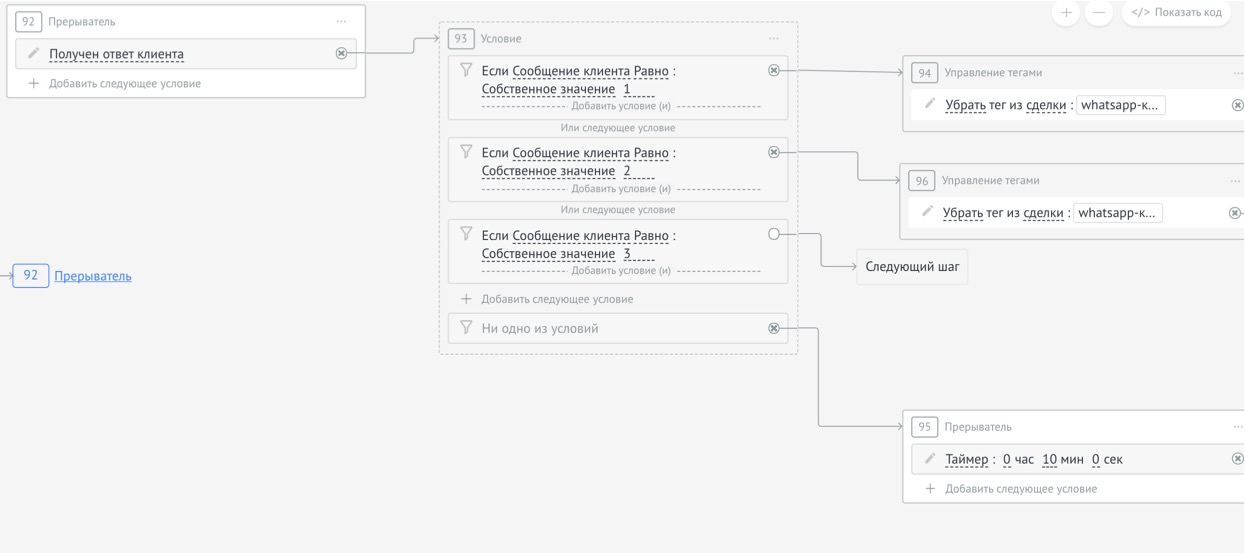Click Следующий шаг button

click(x=912, y=267)
